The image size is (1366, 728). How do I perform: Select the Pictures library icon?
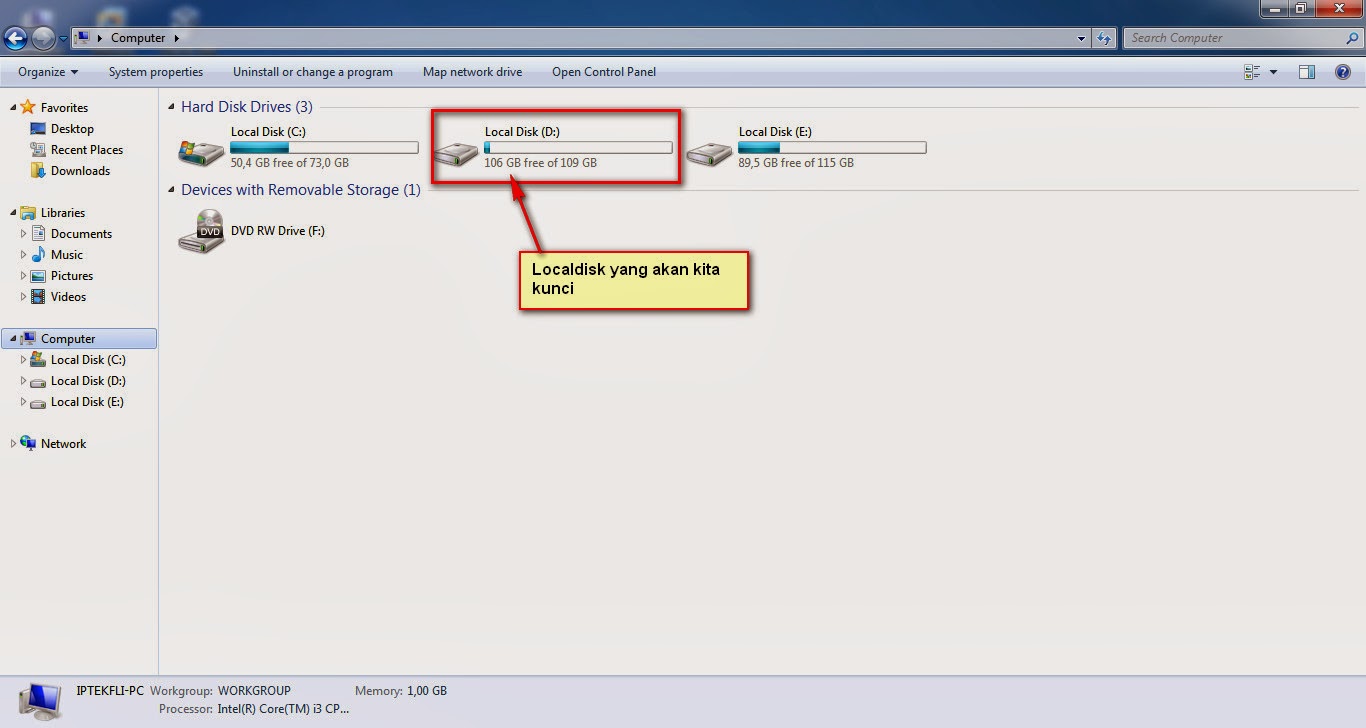38,276
